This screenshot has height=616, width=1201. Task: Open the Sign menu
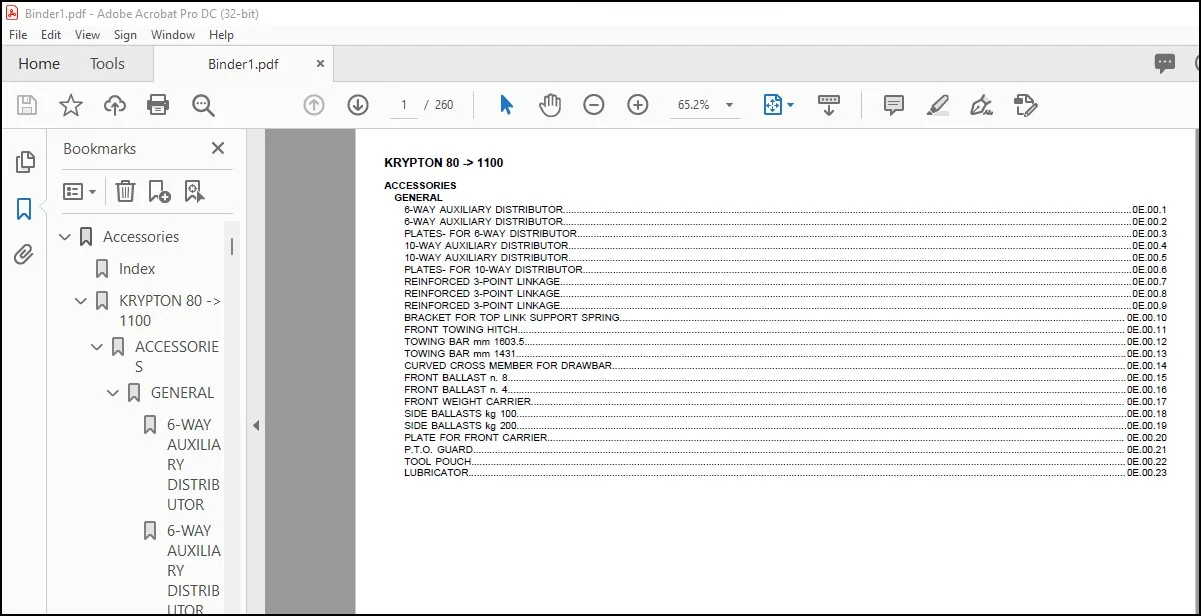[x=125, y=34]
